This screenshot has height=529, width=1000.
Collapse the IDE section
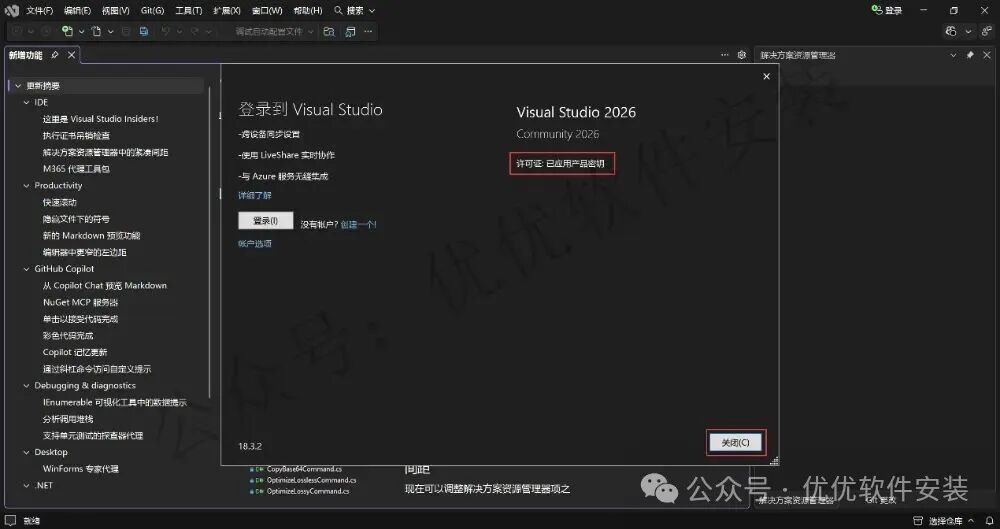[x=26, y=102]
